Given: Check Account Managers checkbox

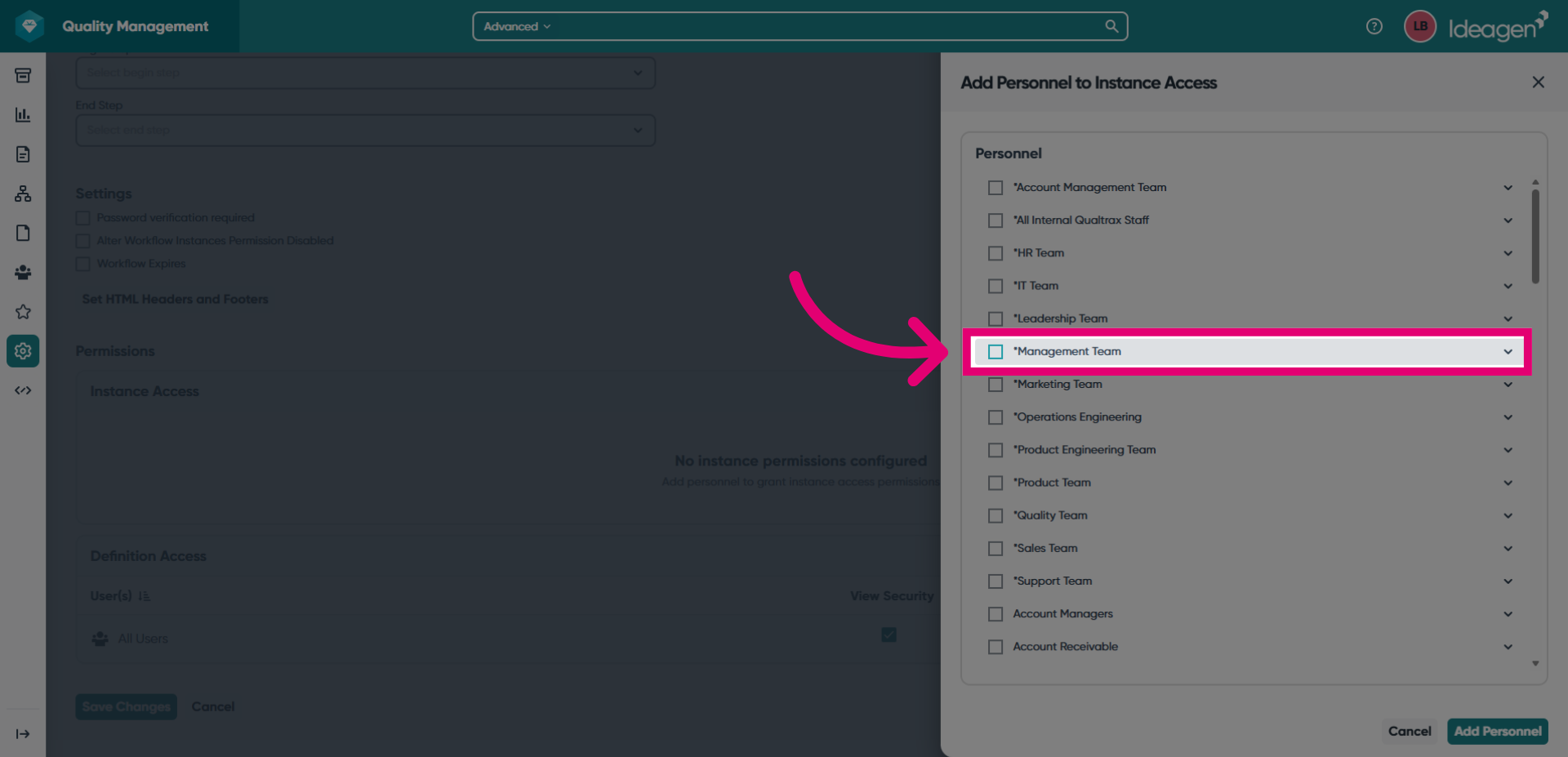Looking at the screenshot, I should 996,614.
